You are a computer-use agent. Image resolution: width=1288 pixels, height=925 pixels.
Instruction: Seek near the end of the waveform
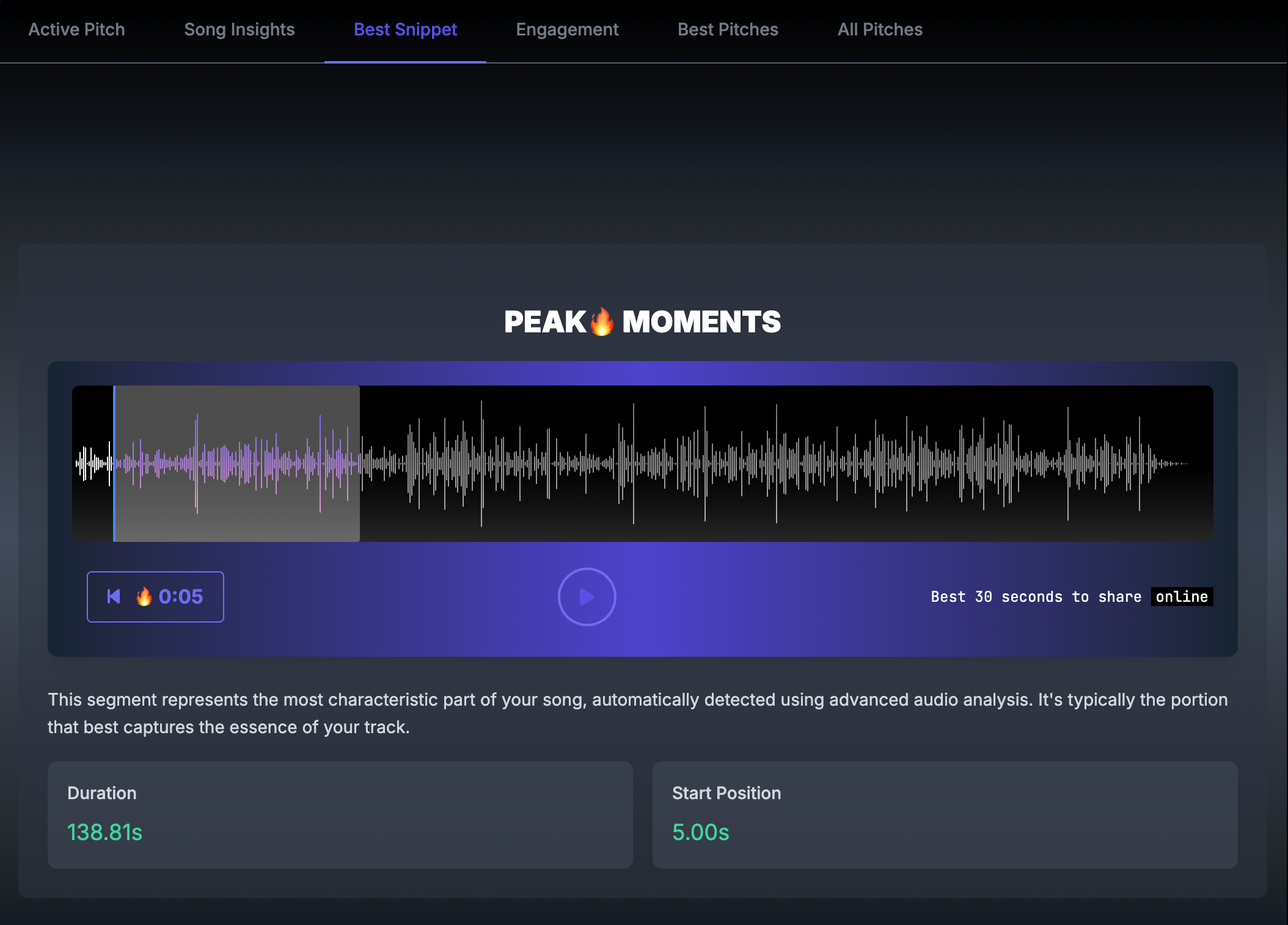1161,463
